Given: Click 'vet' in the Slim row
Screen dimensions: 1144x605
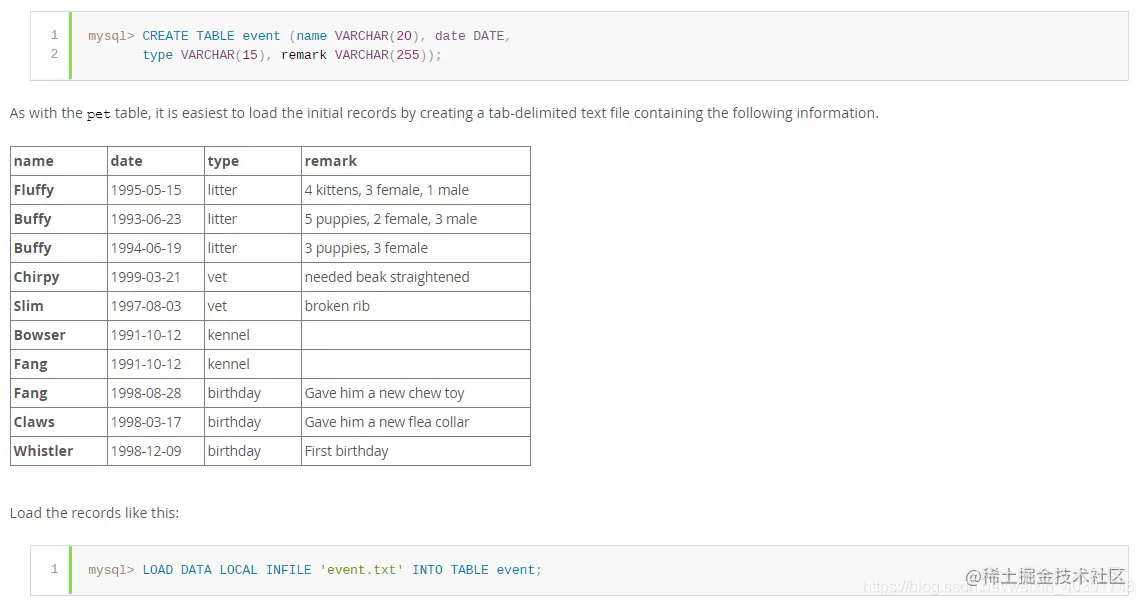Looking at the screenshot, I should click(217, 306).
